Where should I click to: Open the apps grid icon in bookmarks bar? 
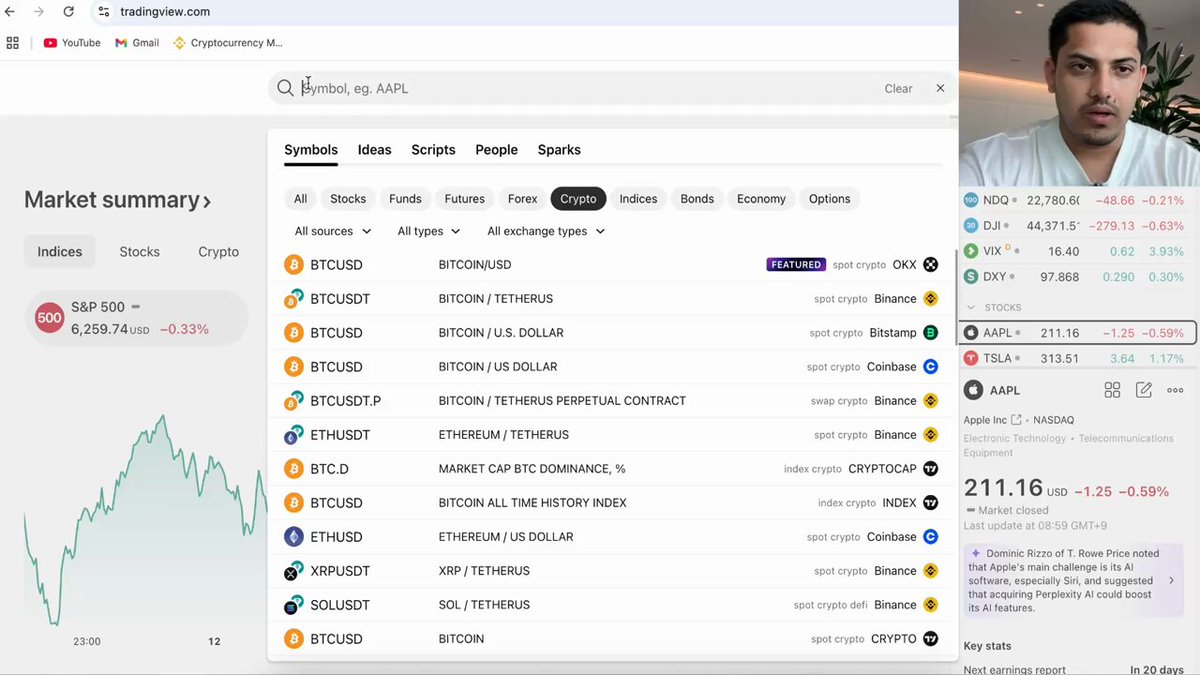click(x=13, y=43)
